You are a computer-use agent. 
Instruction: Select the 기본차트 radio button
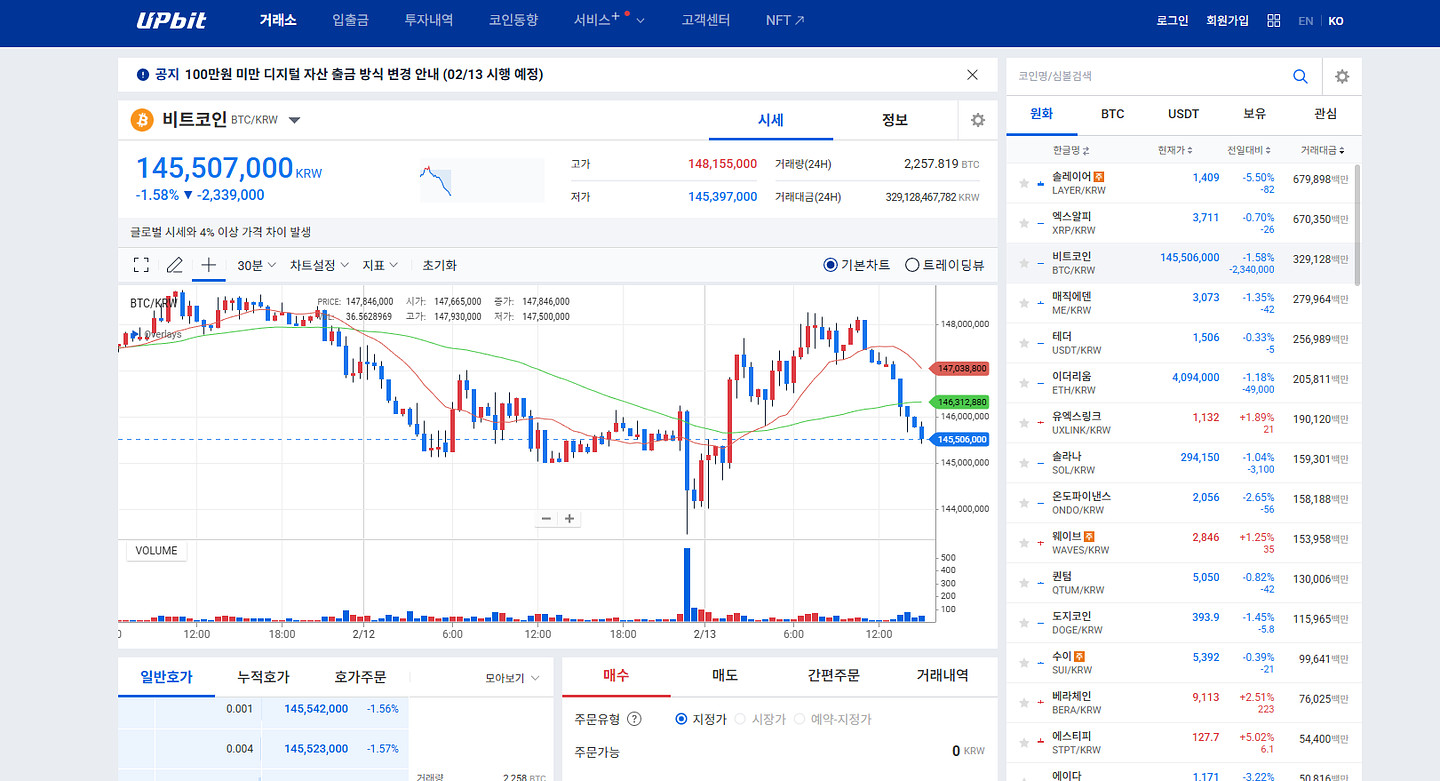click(x=830, y=265)
